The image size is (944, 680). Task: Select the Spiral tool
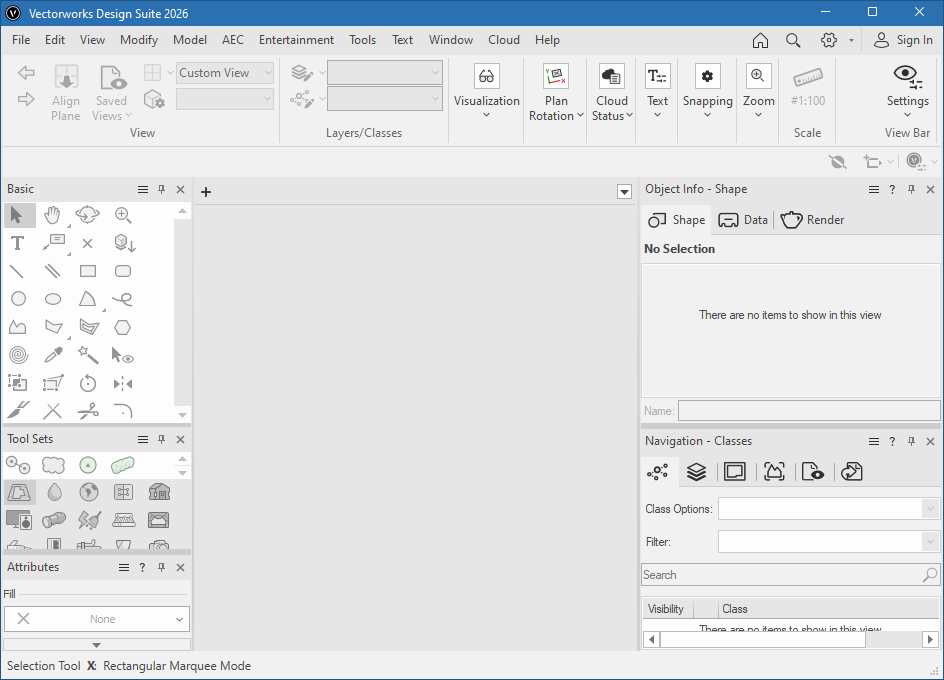pos(18,355)
